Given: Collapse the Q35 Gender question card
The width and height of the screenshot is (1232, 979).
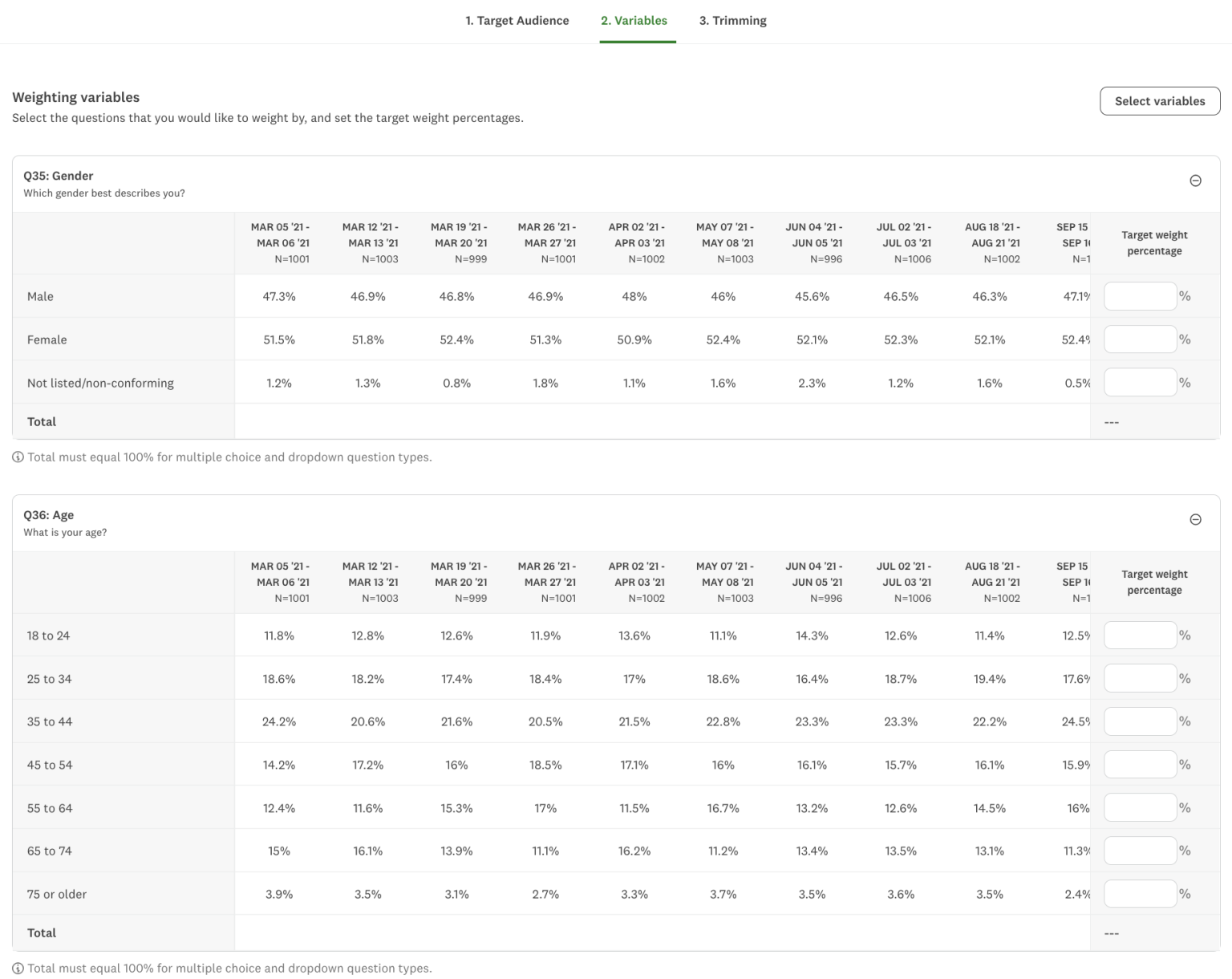Looking at the screenshot, I should point(1195,181).
